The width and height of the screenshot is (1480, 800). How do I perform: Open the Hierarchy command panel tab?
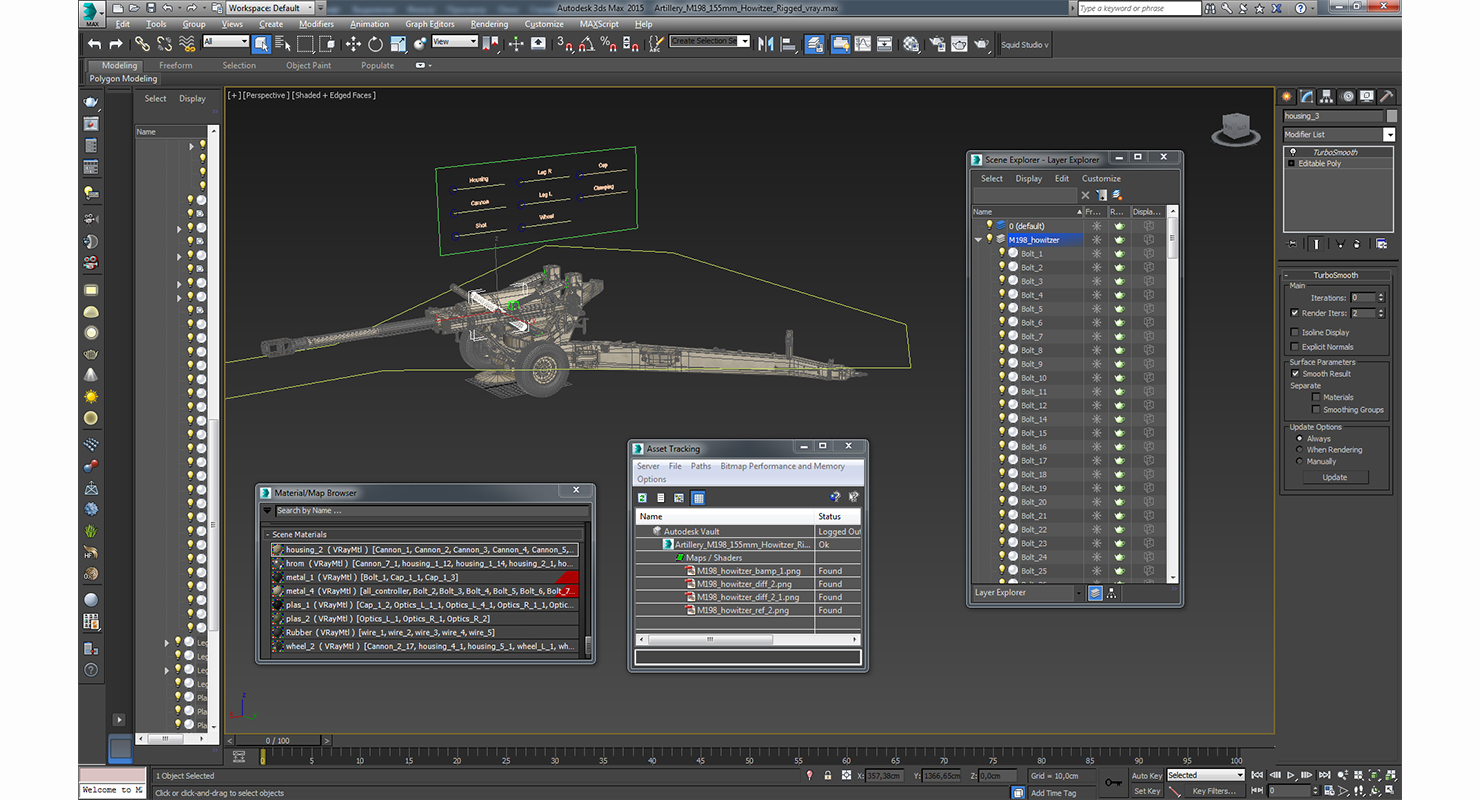(x=1327, y=96)
